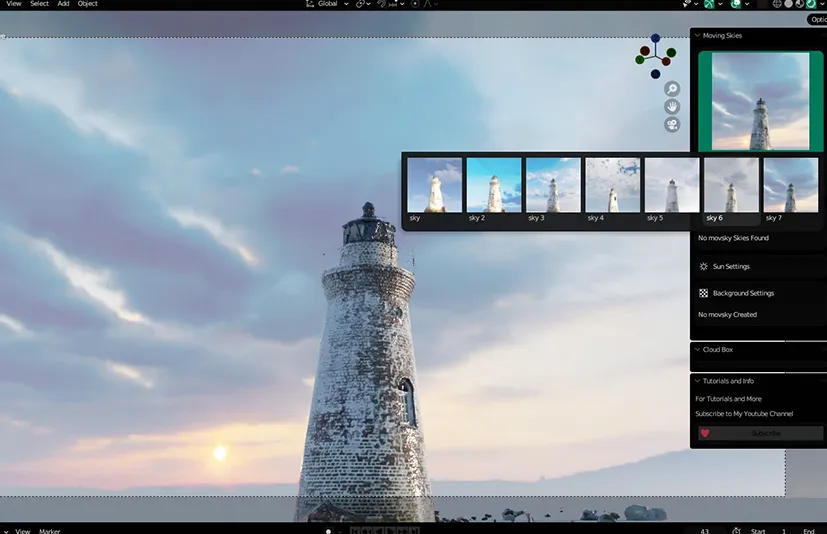Open the Object menu
827x534 pixels.
pyautogui.click(x=88, y=4)
